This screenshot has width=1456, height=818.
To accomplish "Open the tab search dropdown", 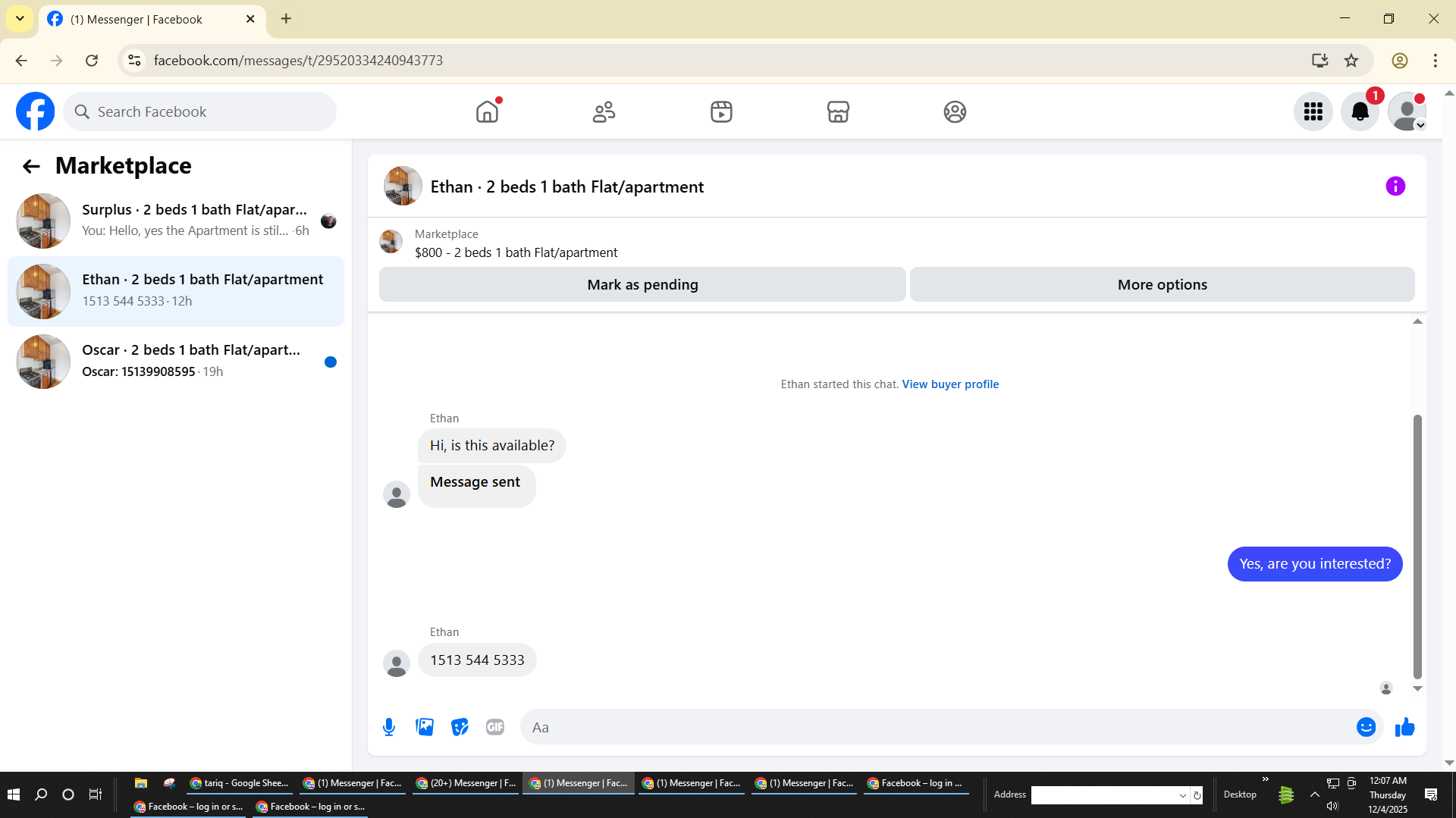I will tap(20, 19).
